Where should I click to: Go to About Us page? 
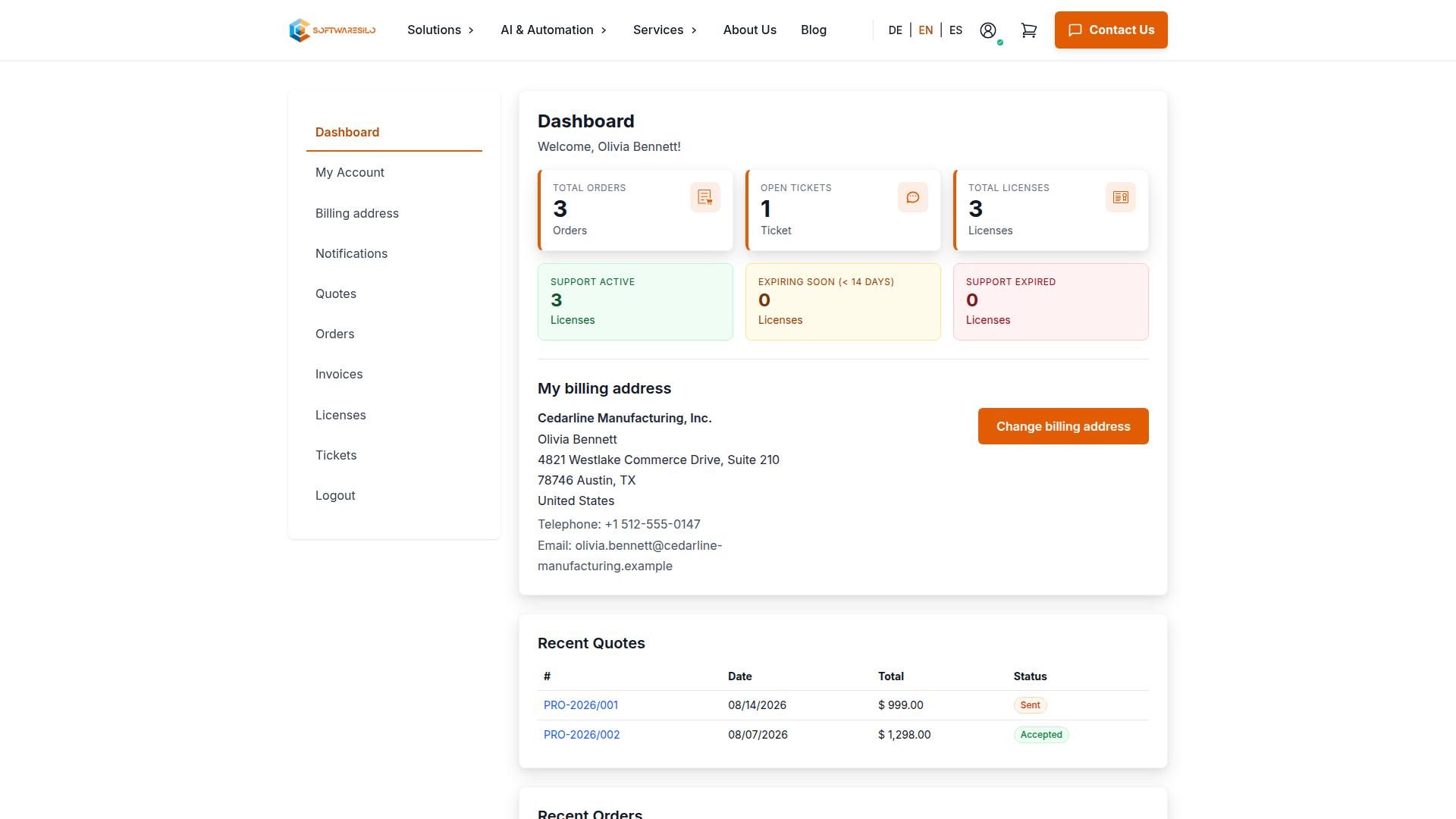coord(750,30)
